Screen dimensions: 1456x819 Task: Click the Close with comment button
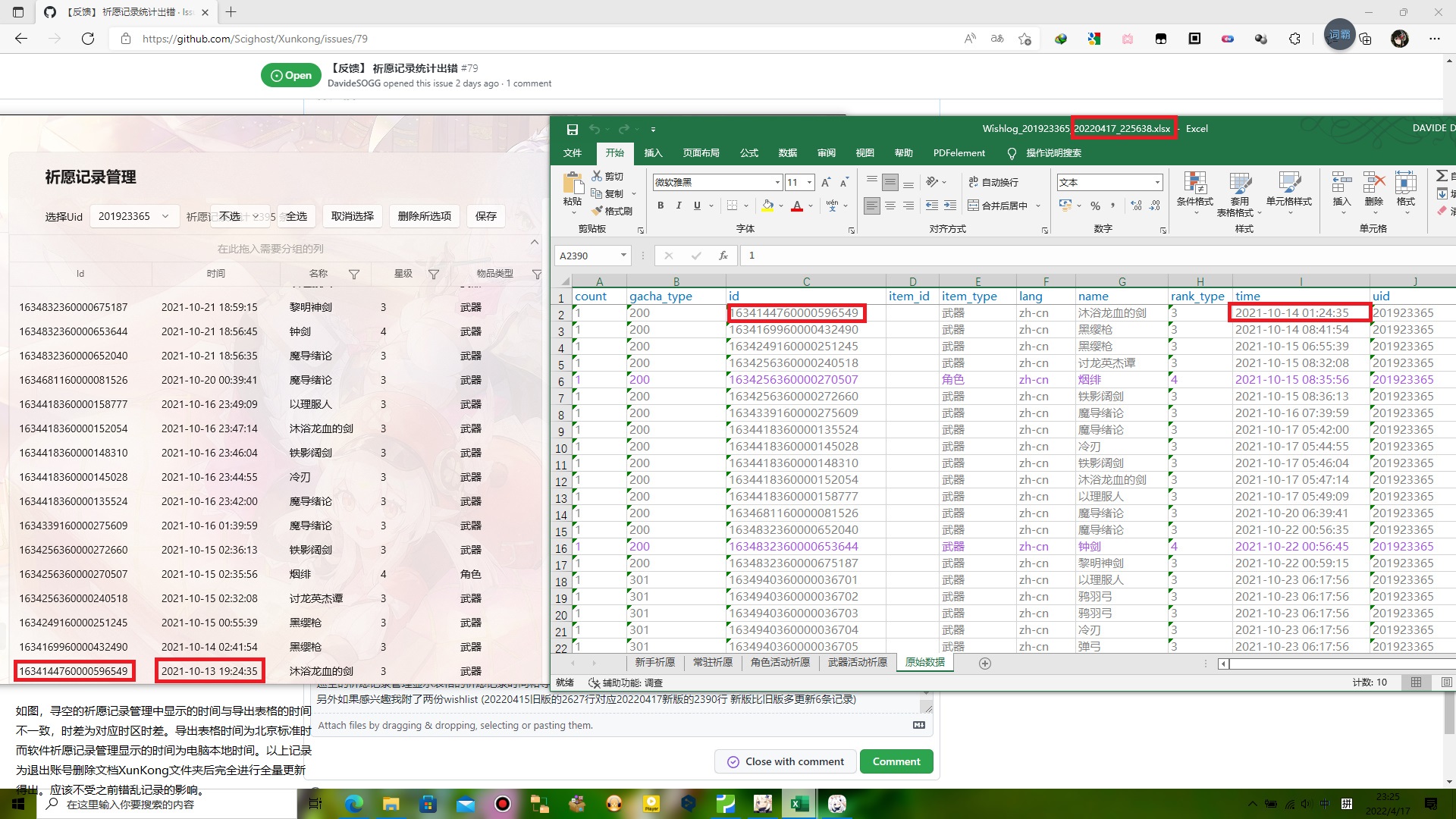click(786, 761)
